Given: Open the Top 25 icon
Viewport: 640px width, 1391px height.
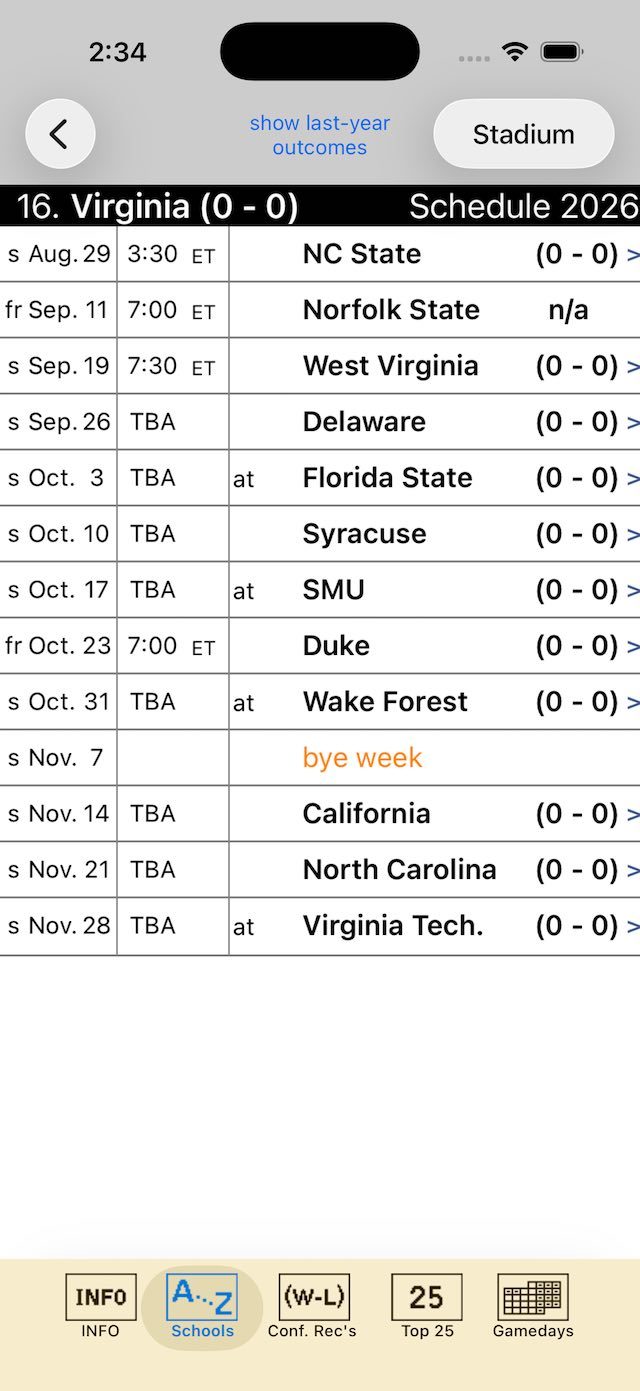Looking at the screenshot, I should pyautogui.click(x=427, y=1297).
